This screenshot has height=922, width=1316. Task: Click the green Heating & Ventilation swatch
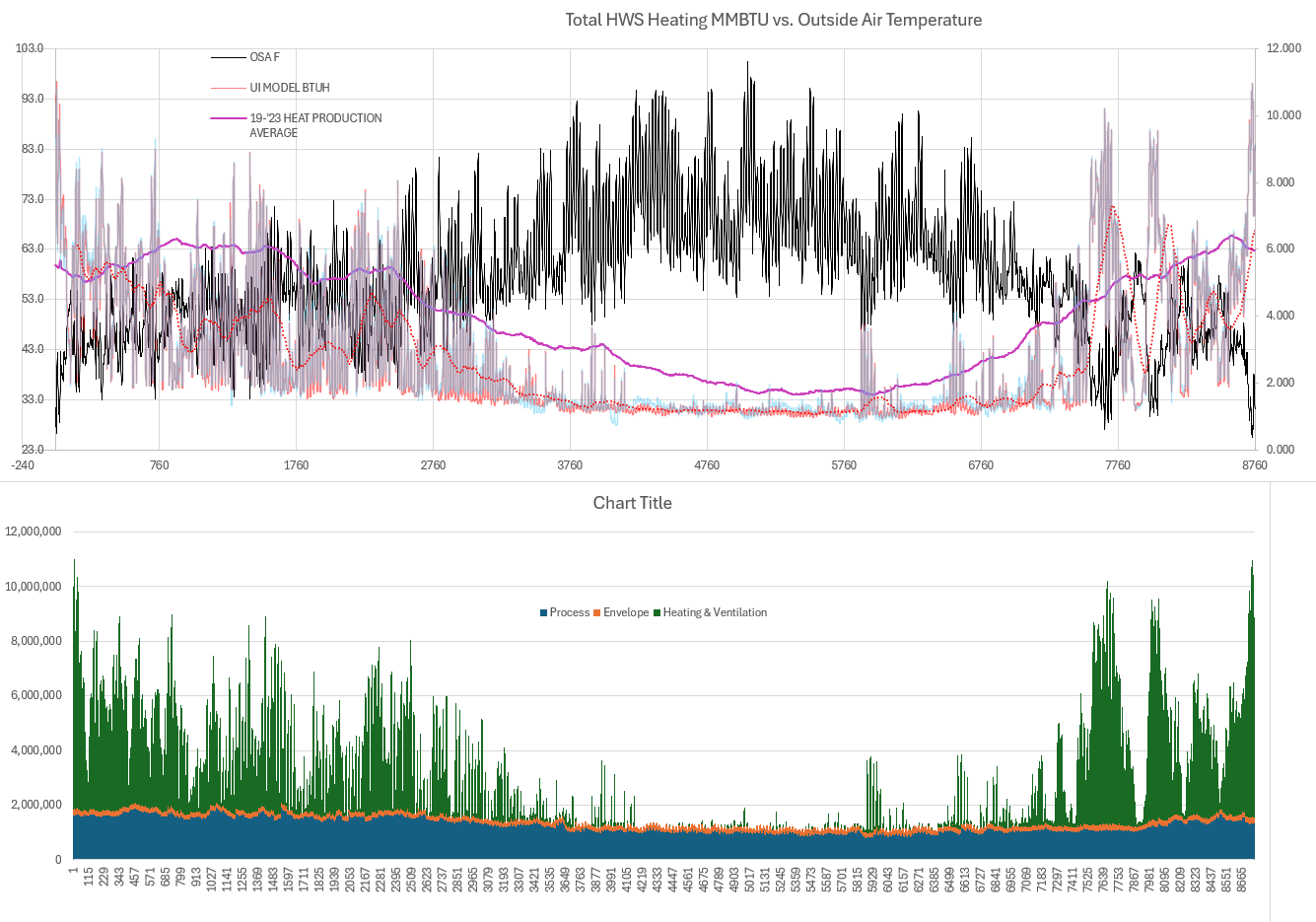coord(657,613)
